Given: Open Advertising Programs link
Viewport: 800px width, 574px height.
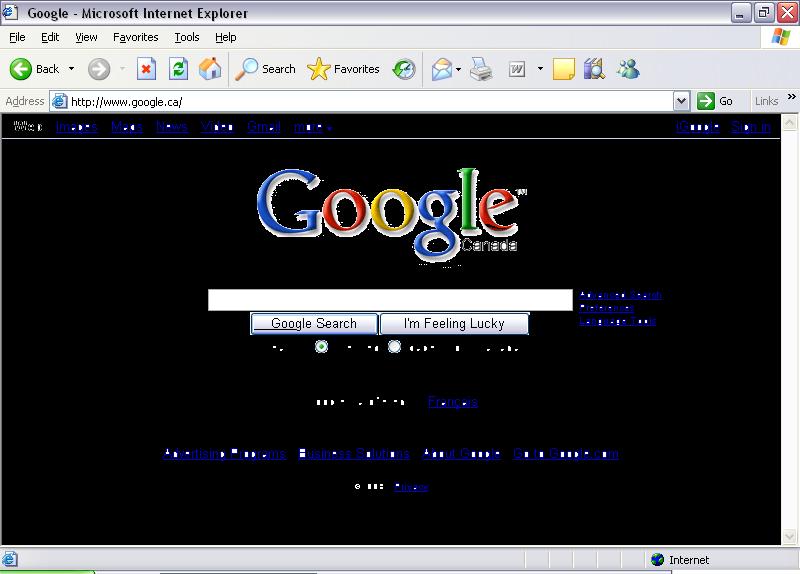Looking at the screenshot, I should (224, 454).
